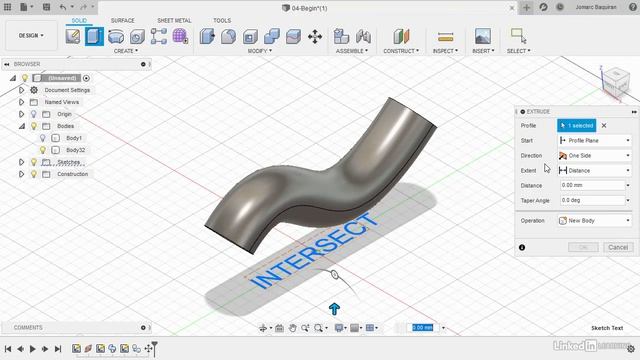Image resolution: width=640 pixels, height=360 pixels.
Task: Click the Play button on the timeline
Action: [33, 349]
